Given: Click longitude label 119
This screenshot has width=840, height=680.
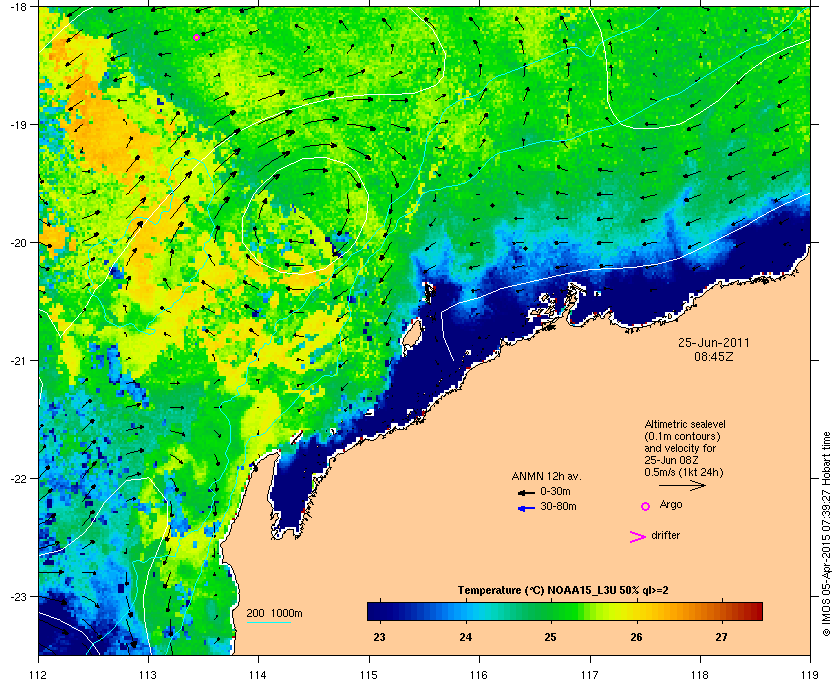Looking at the screenshot, I should coord(810,674).
